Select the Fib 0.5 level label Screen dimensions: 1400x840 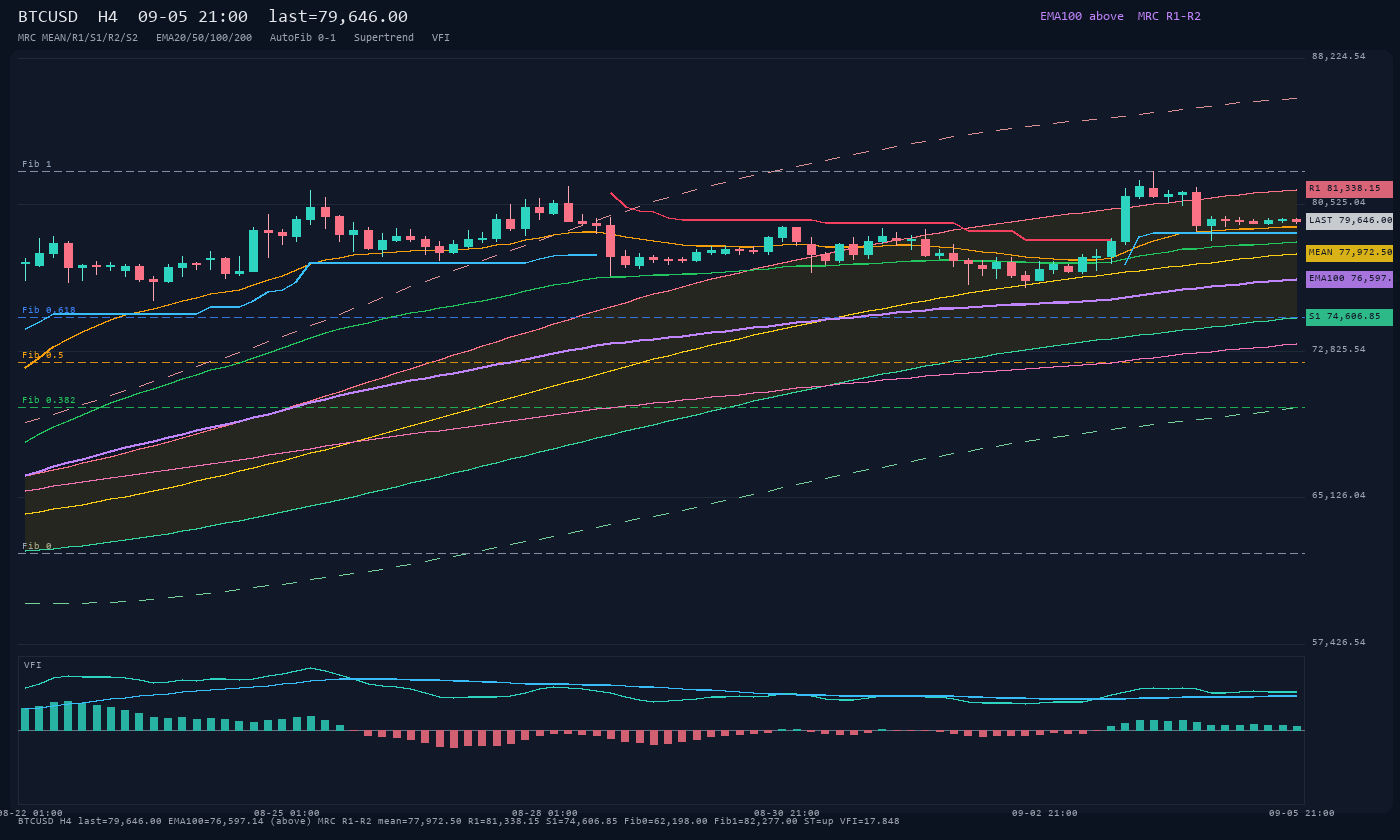click(43, 355)
